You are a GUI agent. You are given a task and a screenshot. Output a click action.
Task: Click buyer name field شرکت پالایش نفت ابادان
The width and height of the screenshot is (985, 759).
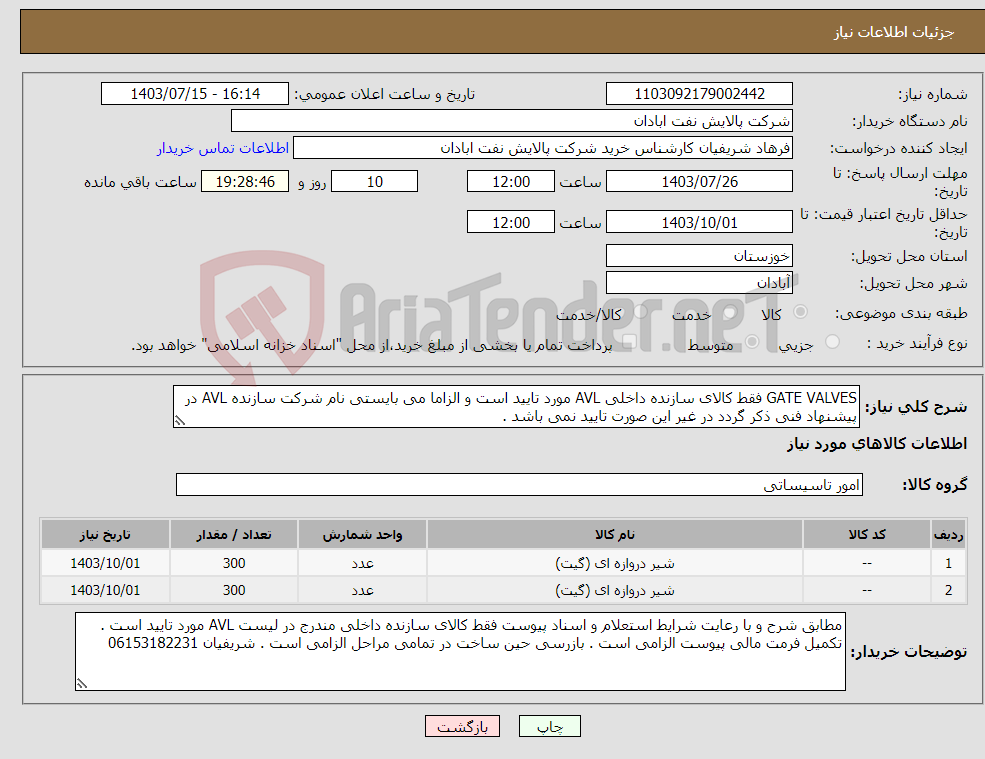point(512,121)
